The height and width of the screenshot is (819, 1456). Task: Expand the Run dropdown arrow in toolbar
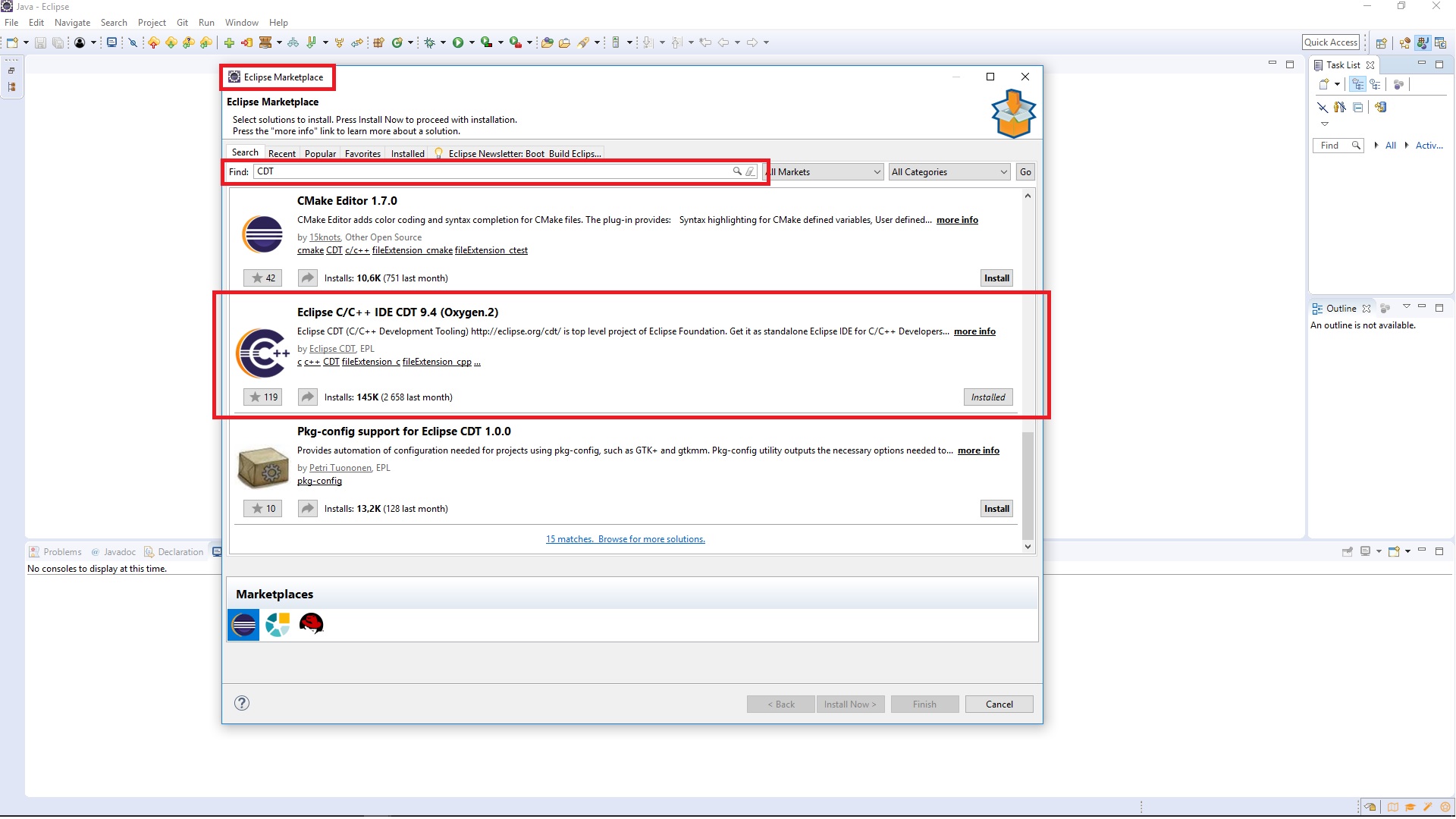point(472,42)
